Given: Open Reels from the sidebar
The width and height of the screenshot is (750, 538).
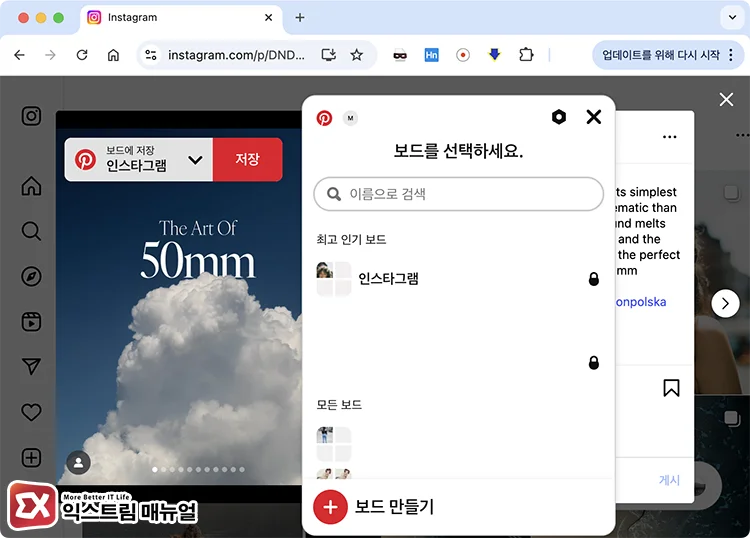Looking at the screenshot, I should point(32,322).
